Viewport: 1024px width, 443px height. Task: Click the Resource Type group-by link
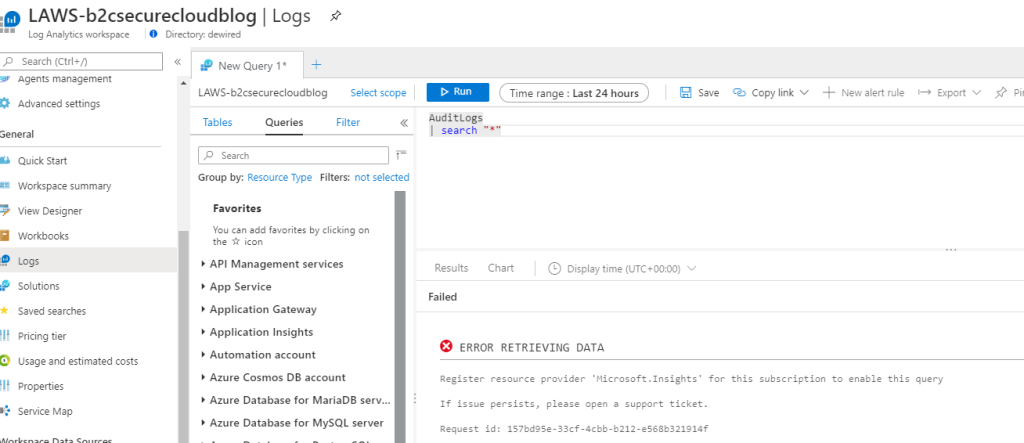[279, 177]
